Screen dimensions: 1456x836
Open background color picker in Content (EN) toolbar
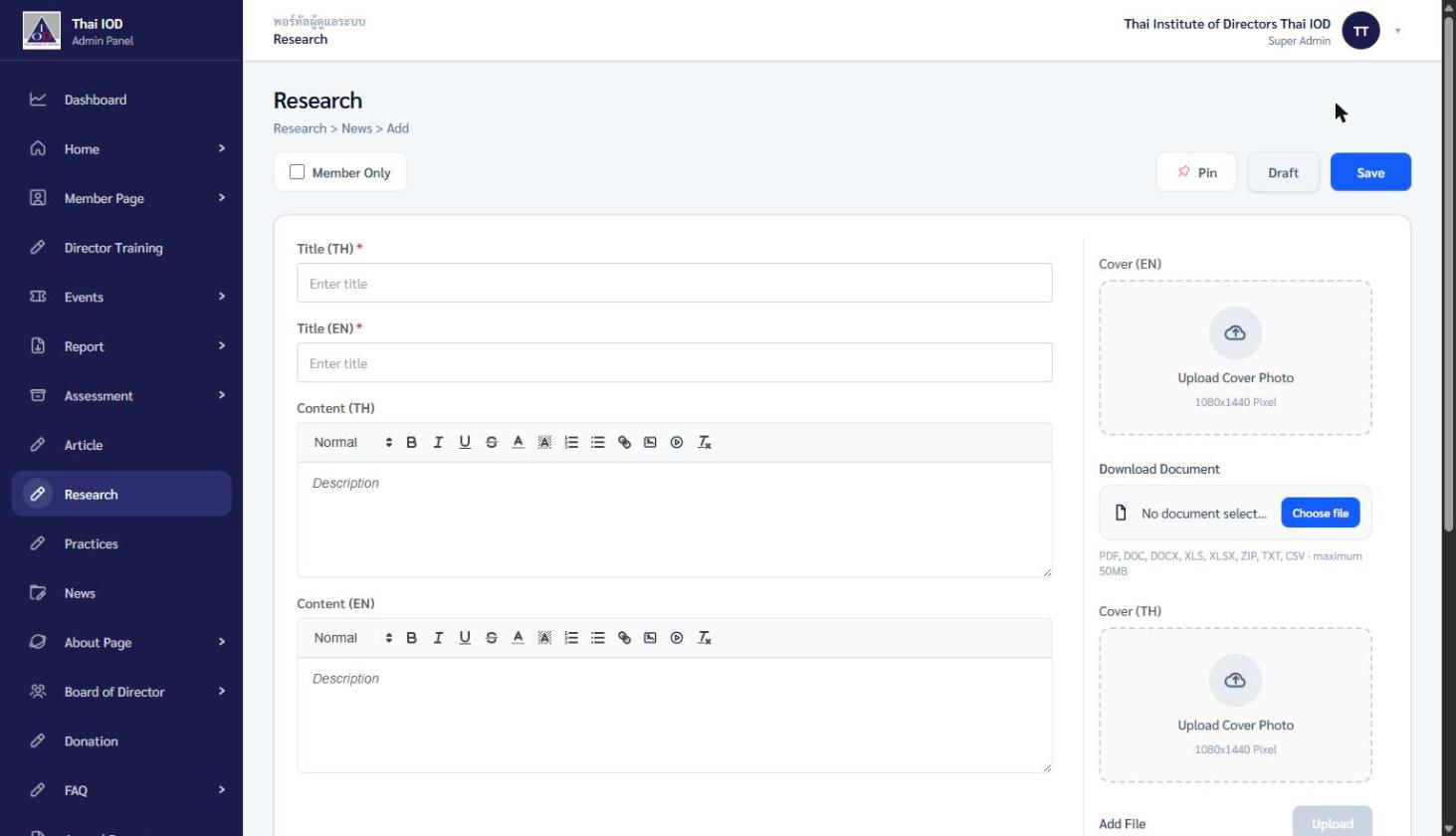(544, 638)
